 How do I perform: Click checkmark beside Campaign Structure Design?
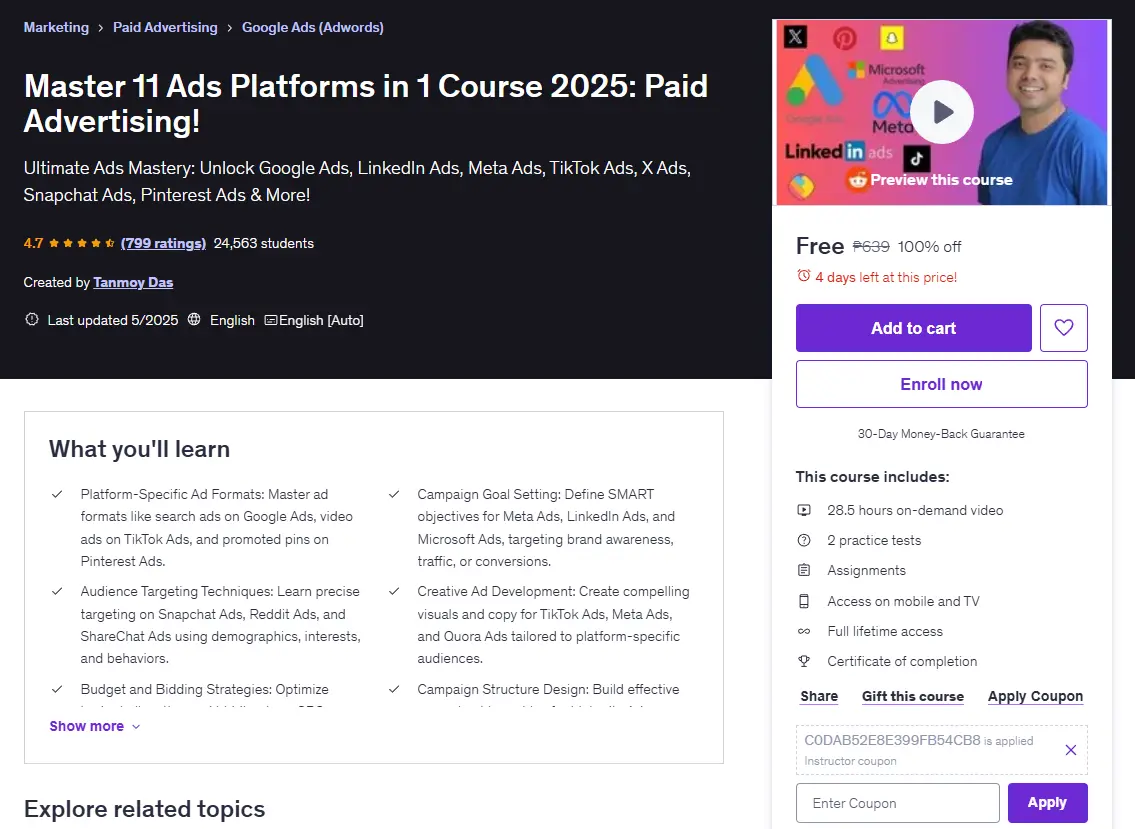(x=394, y=689)
